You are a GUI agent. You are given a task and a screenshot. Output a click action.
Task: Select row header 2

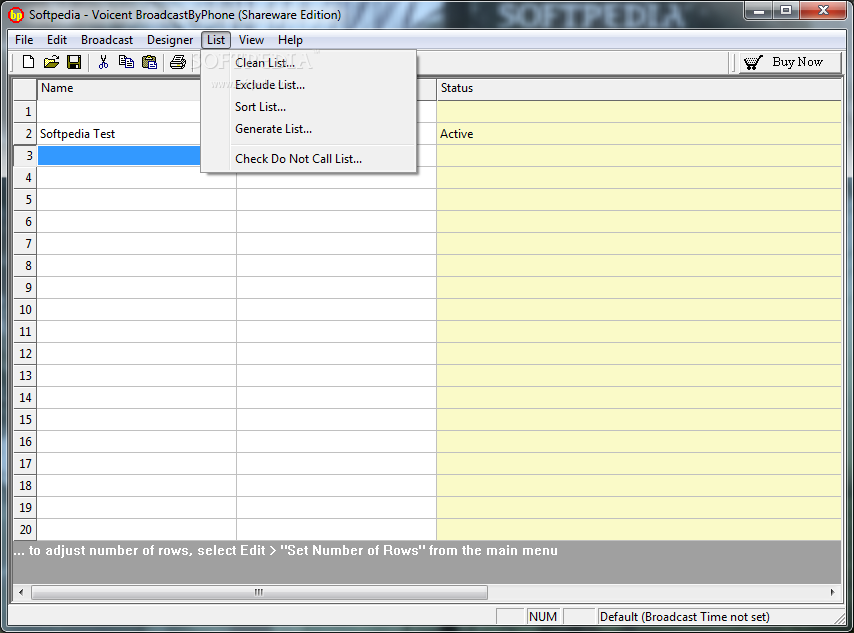point(25,134)
